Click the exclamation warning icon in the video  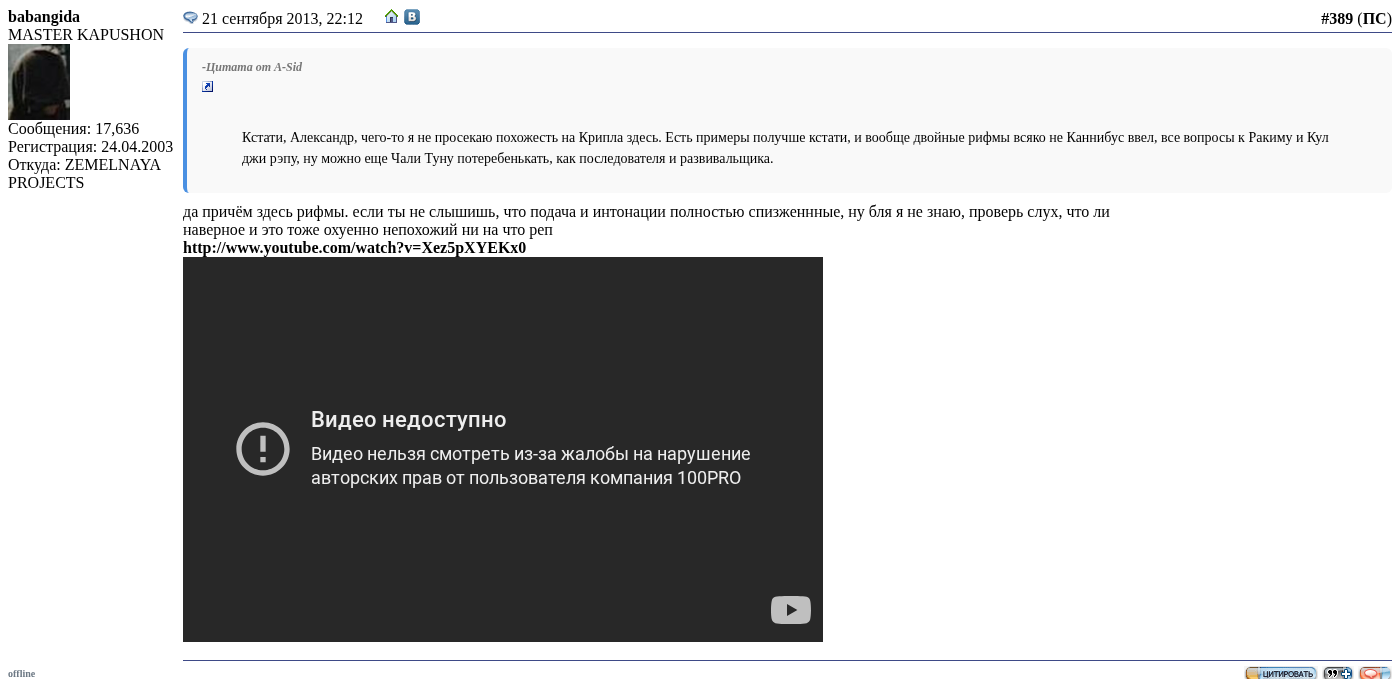[x=263, y=448]
